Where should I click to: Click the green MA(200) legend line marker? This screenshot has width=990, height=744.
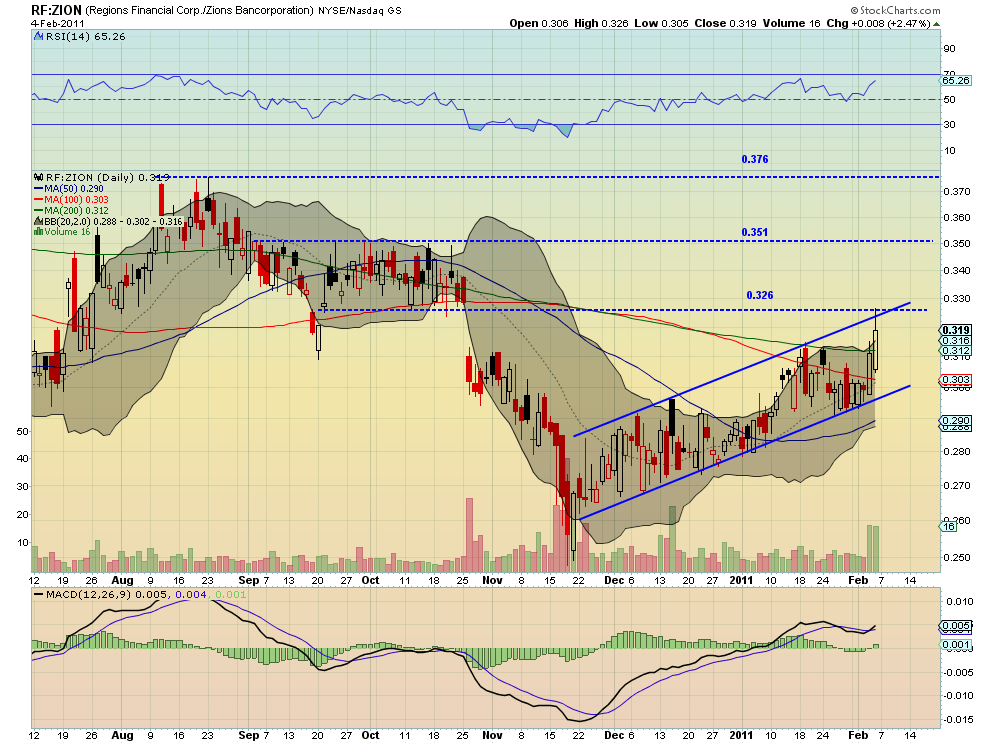pyautogui.click(x=39, y=210)
